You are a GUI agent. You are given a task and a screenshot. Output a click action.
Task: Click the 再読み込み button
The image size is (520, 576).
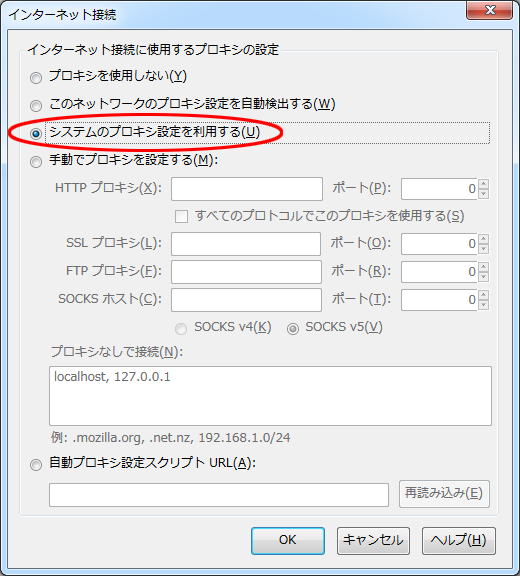(x=444, y=494)
